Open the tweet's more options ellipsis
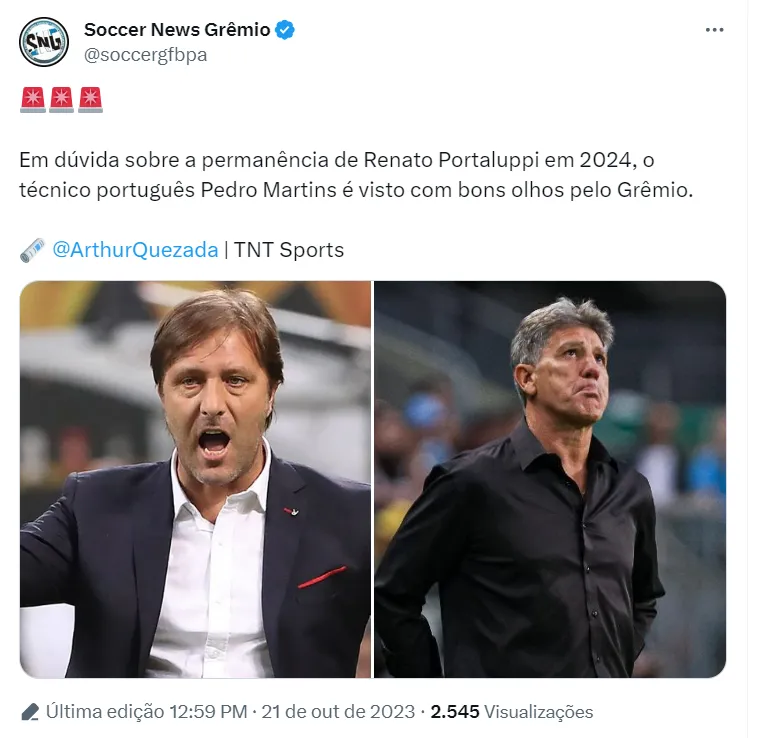780x738 pixels. tap(714, 30)
